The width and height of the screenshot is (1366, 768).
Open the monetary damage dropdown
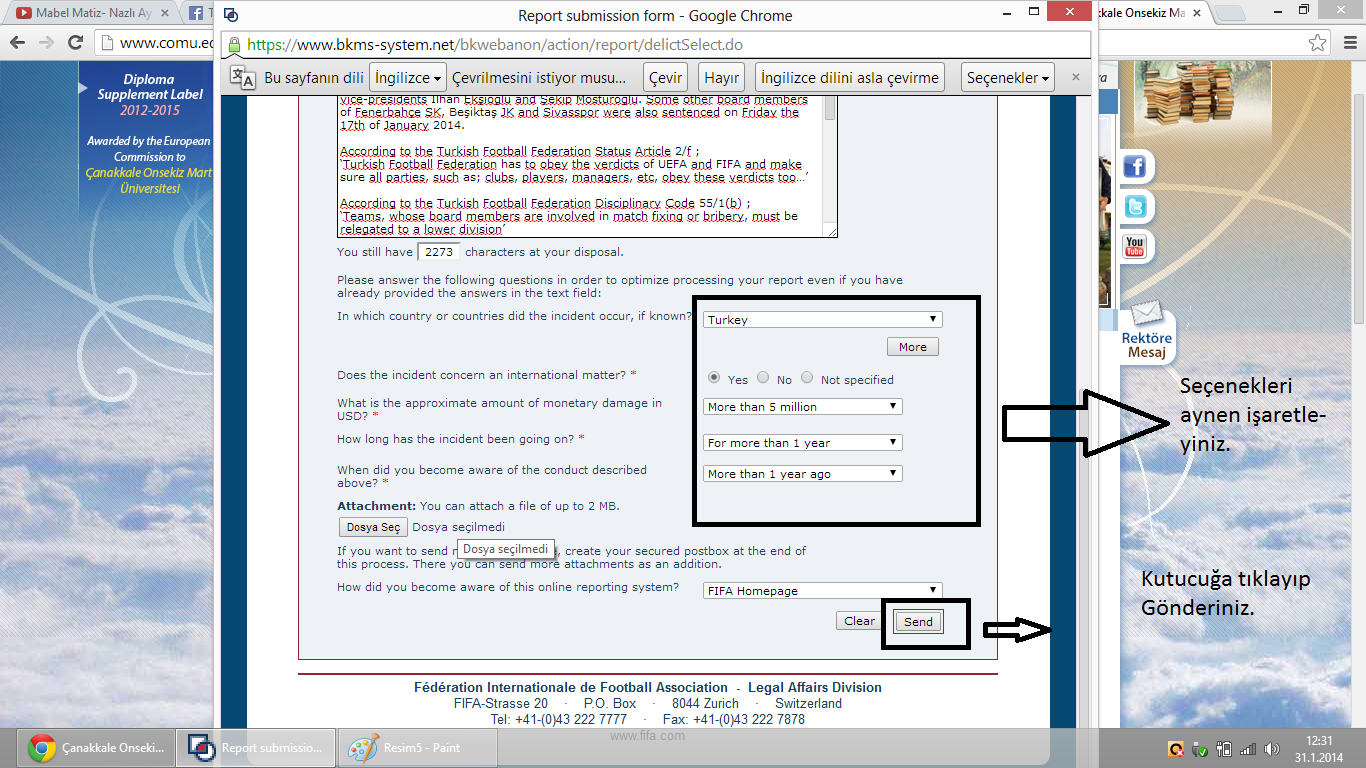(x=803, y=407)
